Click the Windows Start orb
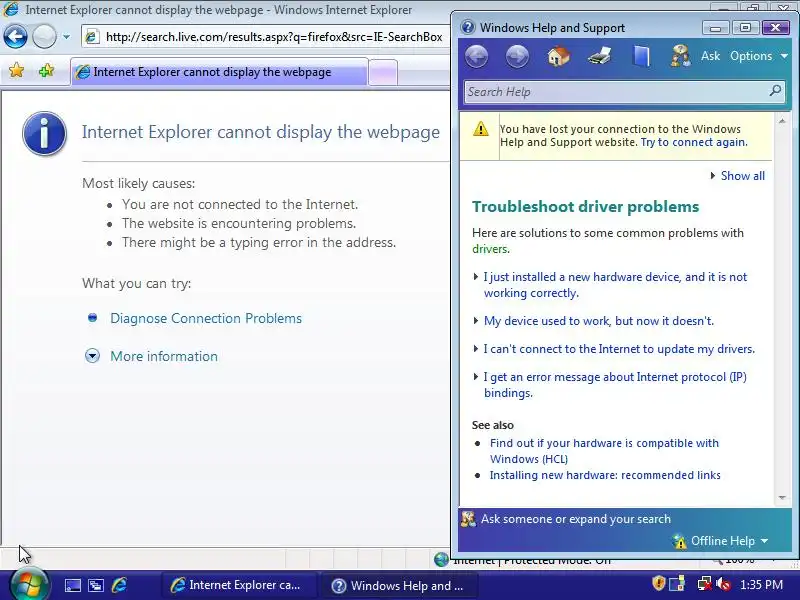The width and height of the screenshot is (800, 600). (29, 584)
